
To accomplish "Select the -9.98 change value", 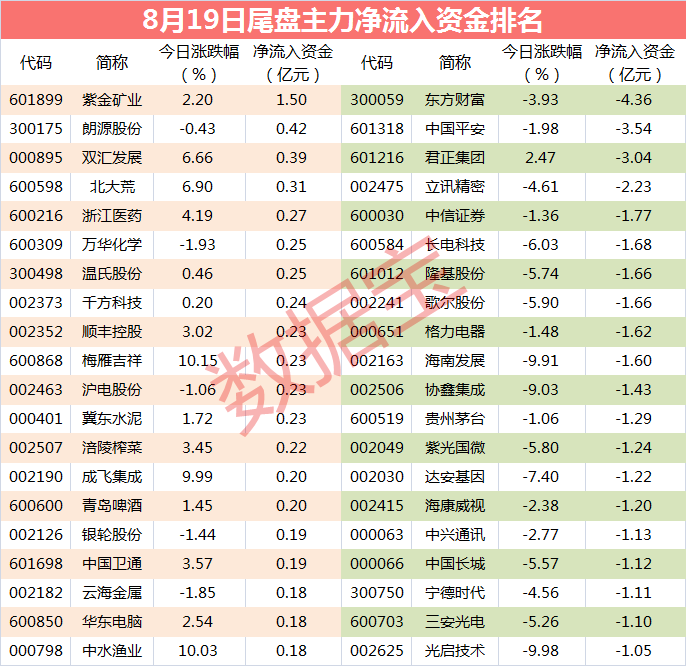I will click(x=540, y=651).
